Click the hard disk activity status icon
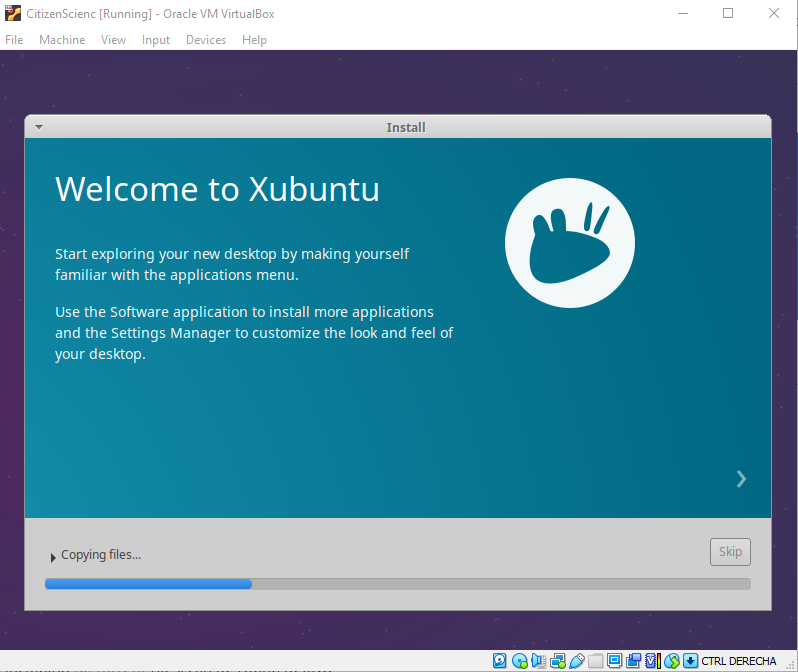The height and width of the screenshot is (672, 798). coord(499,661)
